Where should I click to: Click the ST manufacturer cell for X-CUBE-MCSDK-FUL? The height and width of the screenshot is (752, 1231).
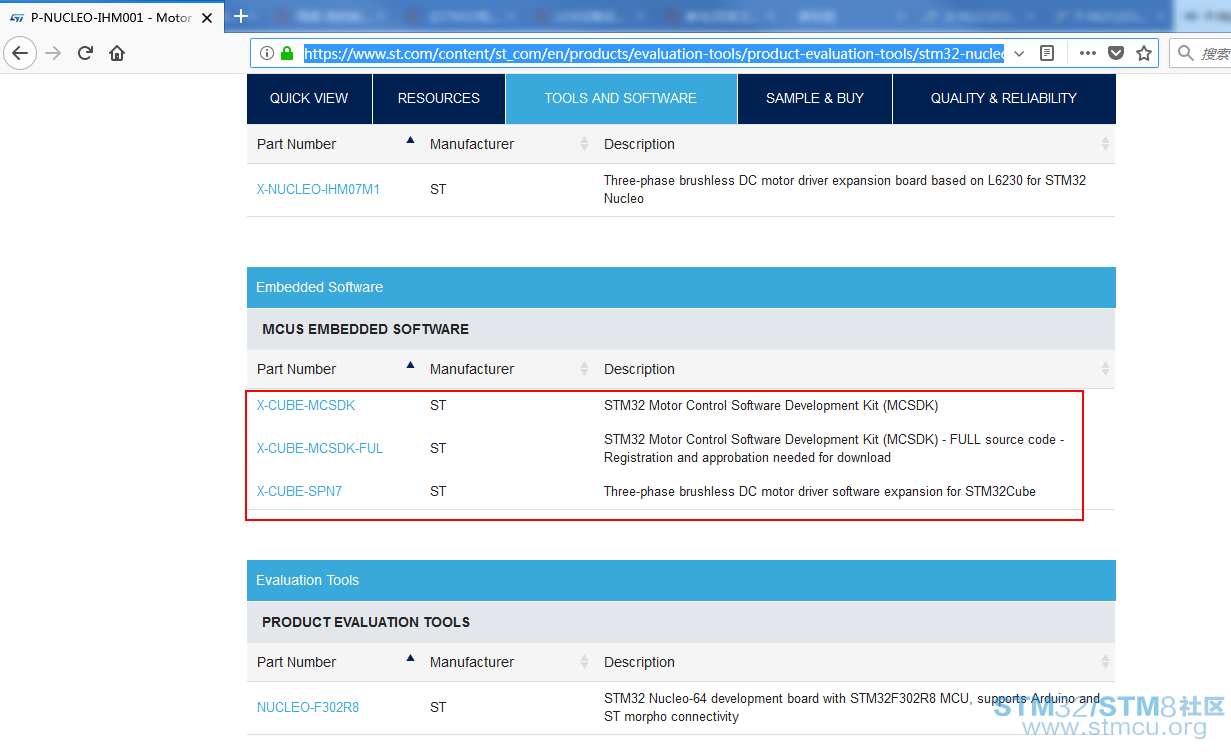pyautogui.click(x=438, y=448)
